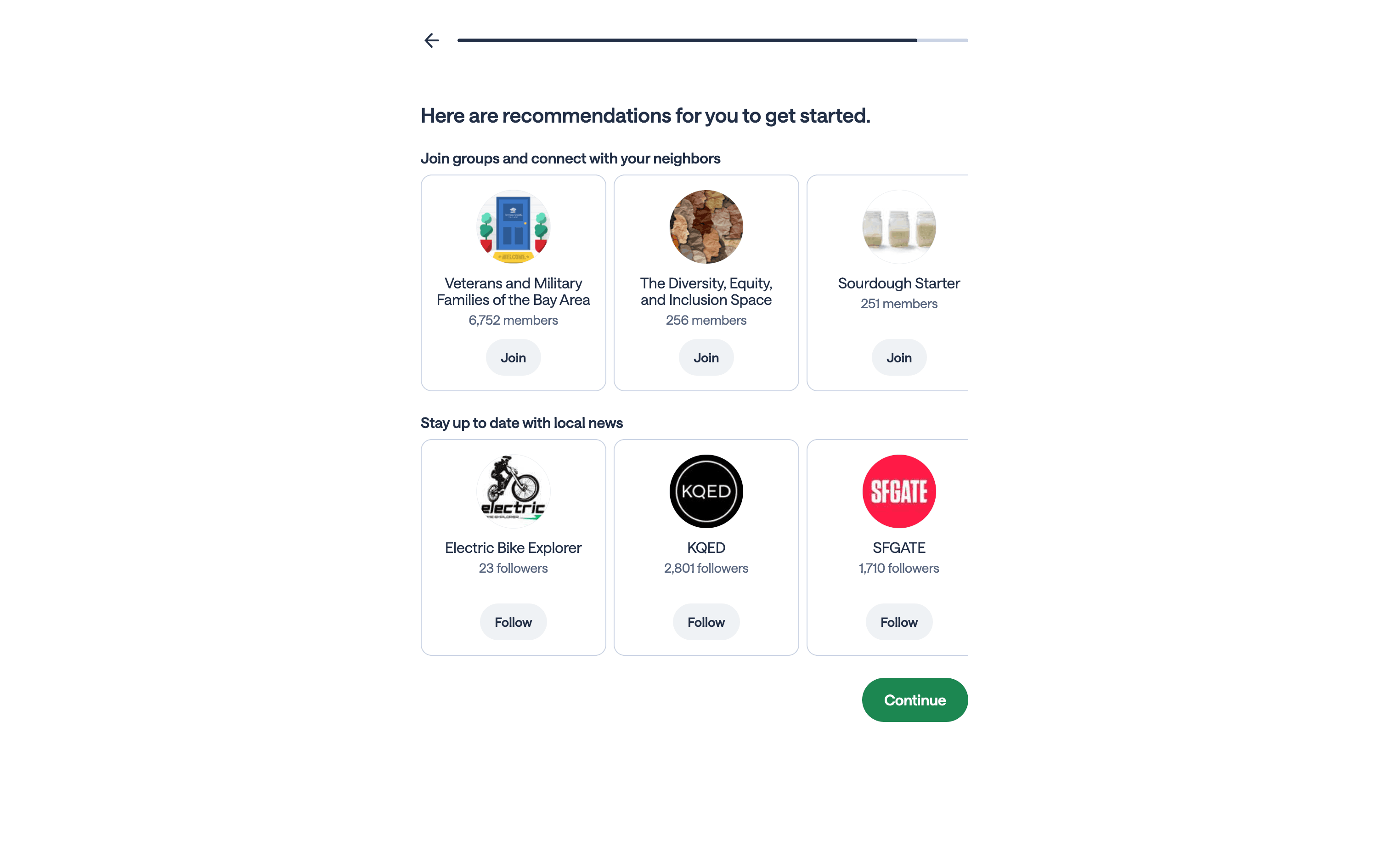Click the Diversity, Equity, and Inclusion Space image
The width and height of the screenshot is (1389, 868).
(x=706, y=227)
